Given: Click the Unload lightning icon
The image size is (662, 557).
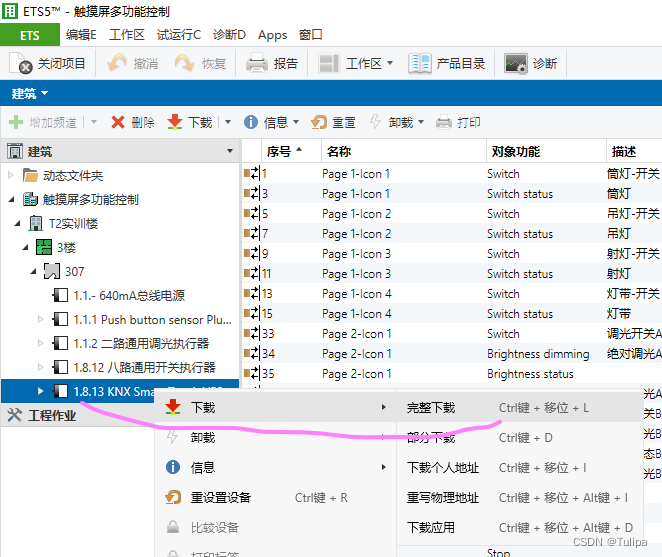Looking at the screenshot, I should tap(375, 122).
